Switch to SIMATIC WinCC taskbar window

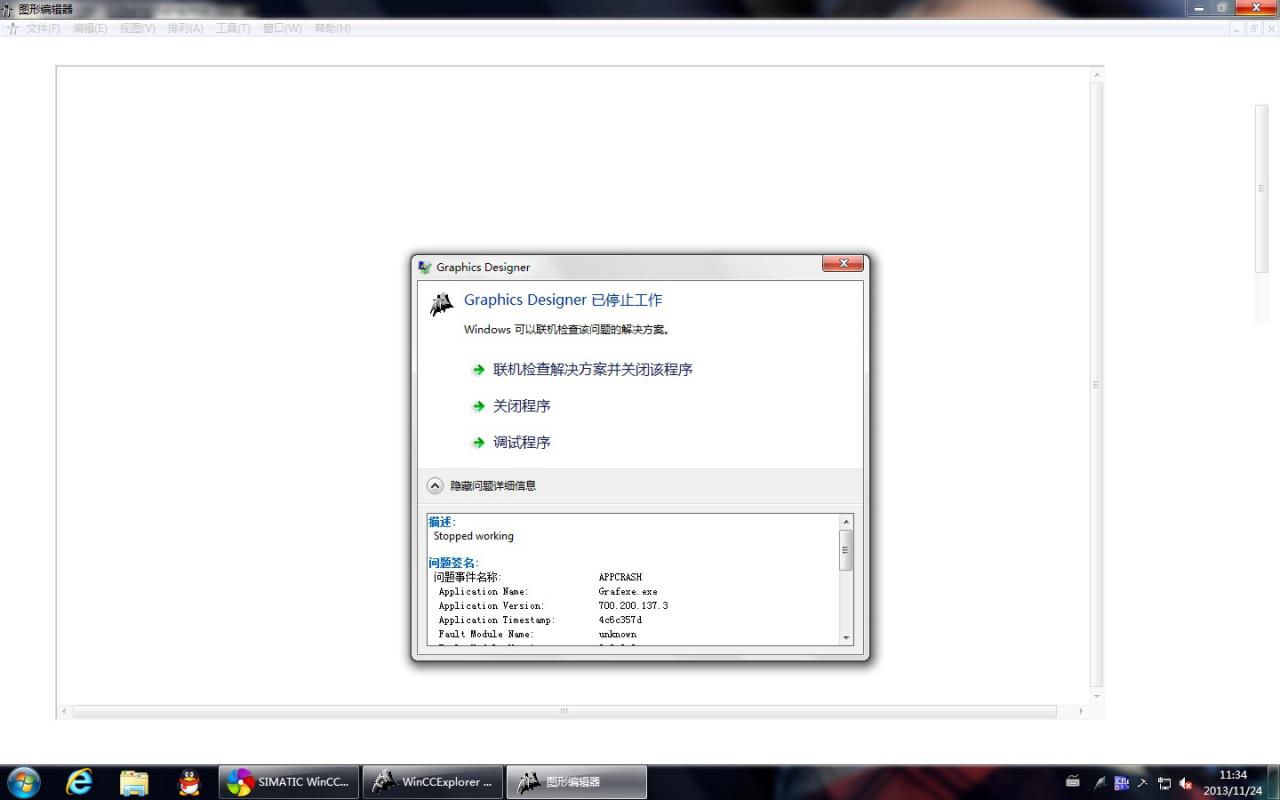289,782
